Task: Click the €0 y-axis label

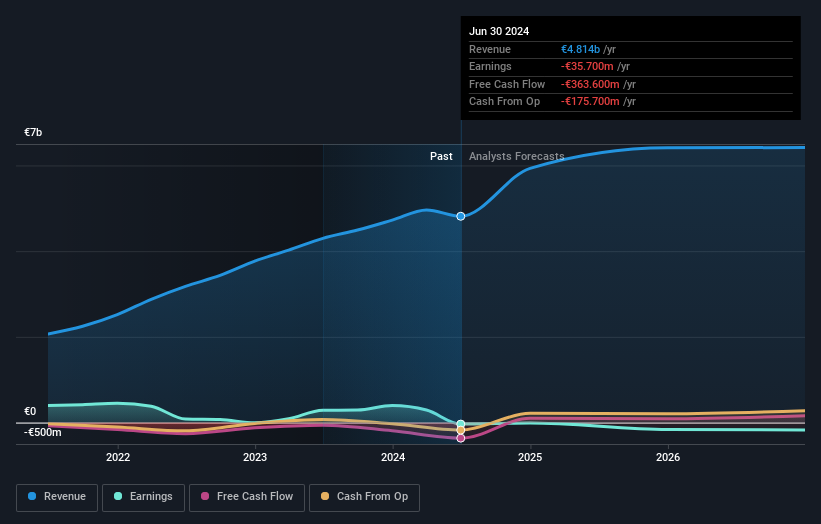Action: (x=30, y=411)
